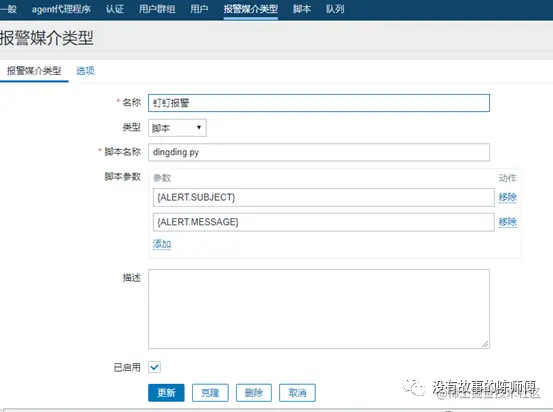Remove the {ALERT.MESSAGE} parameter via 移除
553x412 pixels.
[508, 222]
